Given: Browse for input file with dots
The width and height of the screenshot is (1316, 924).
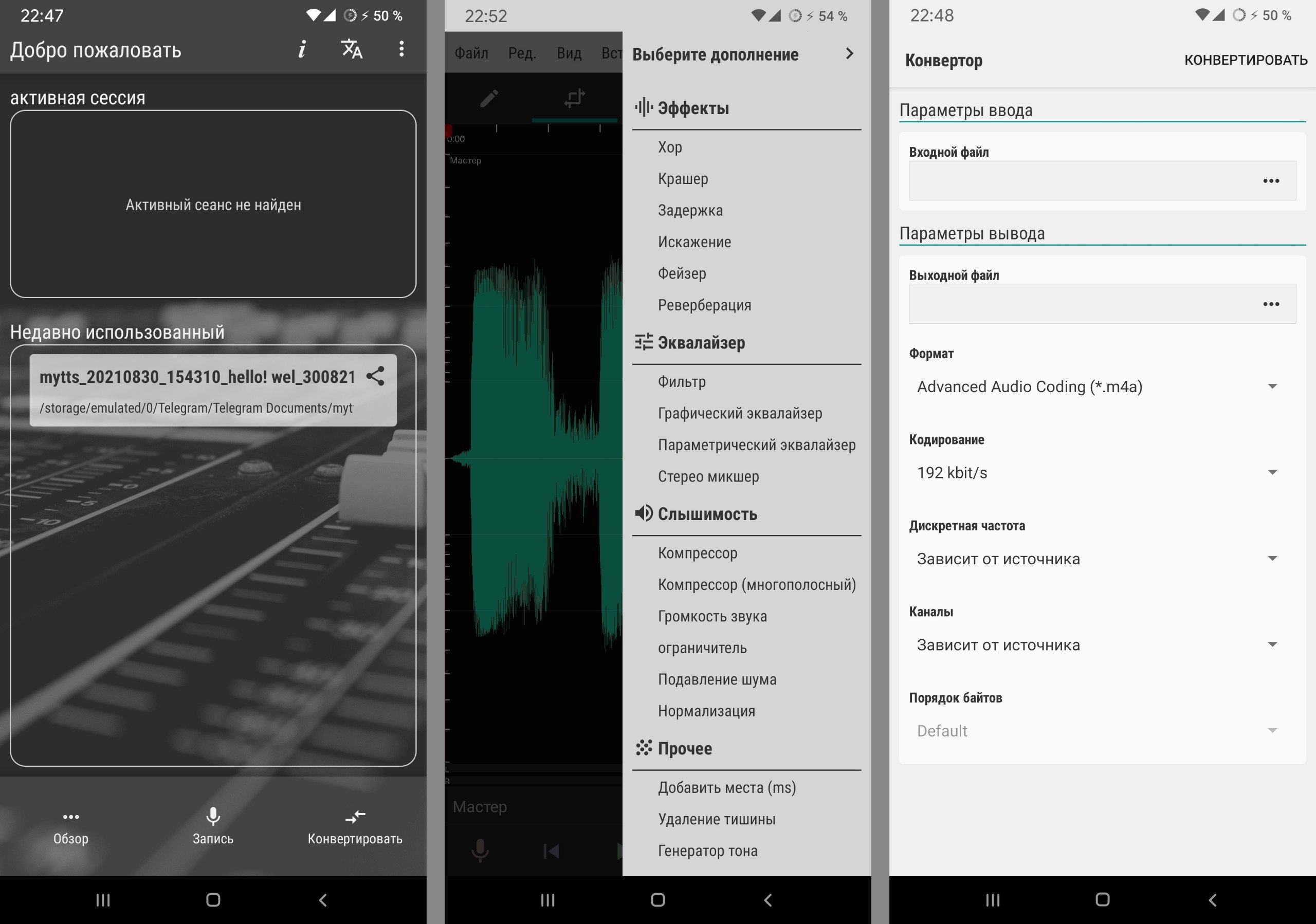Looking at the screenshot, I should [1271, 181].
